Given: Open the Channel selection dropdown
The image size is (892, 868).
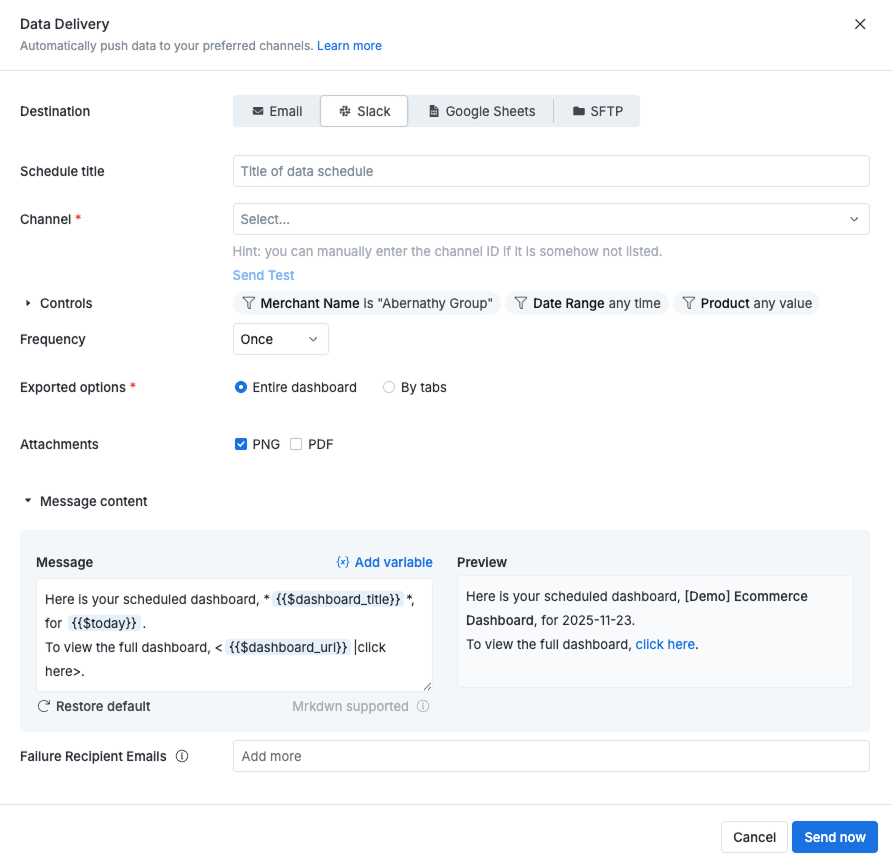Looking at the screenshot, I should click(x=551, y=219).
